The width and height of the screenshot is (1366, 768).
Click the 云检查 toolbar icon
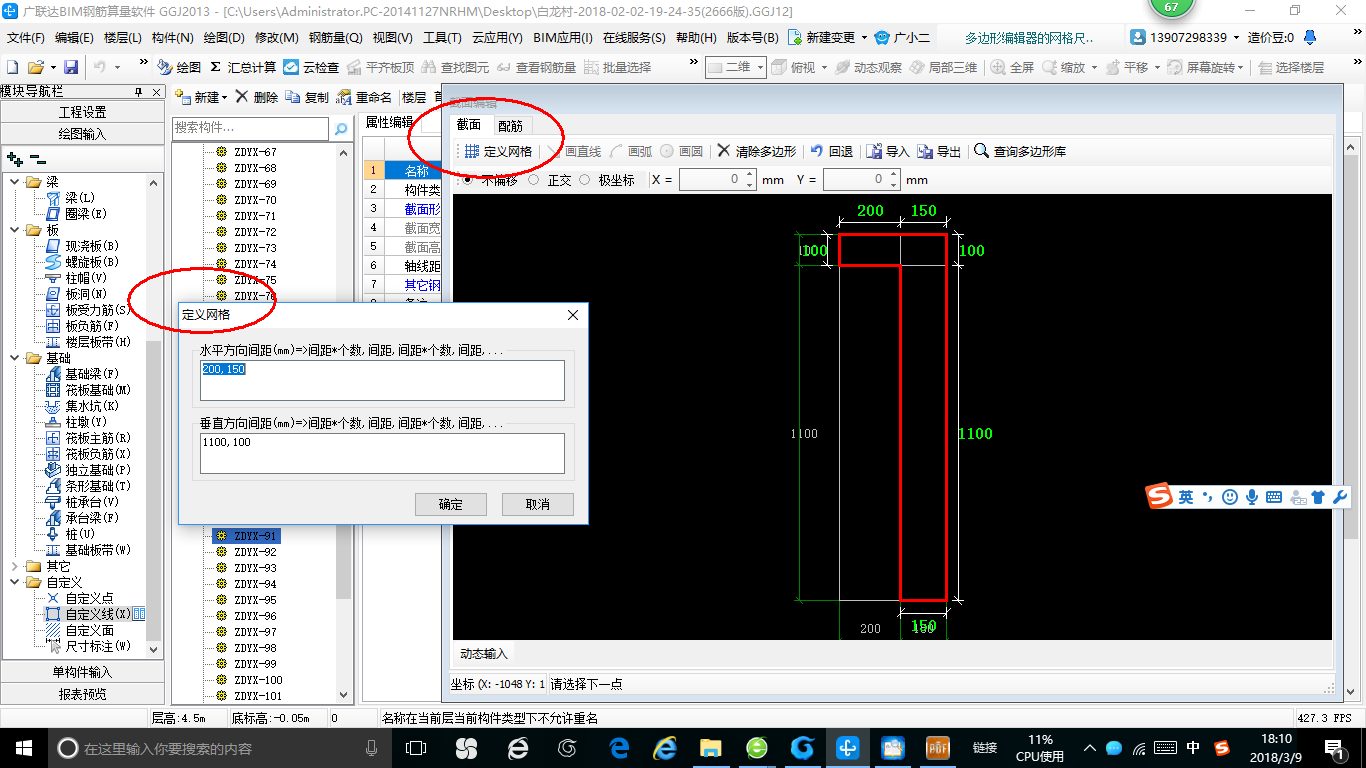click(x=311, y=67)
